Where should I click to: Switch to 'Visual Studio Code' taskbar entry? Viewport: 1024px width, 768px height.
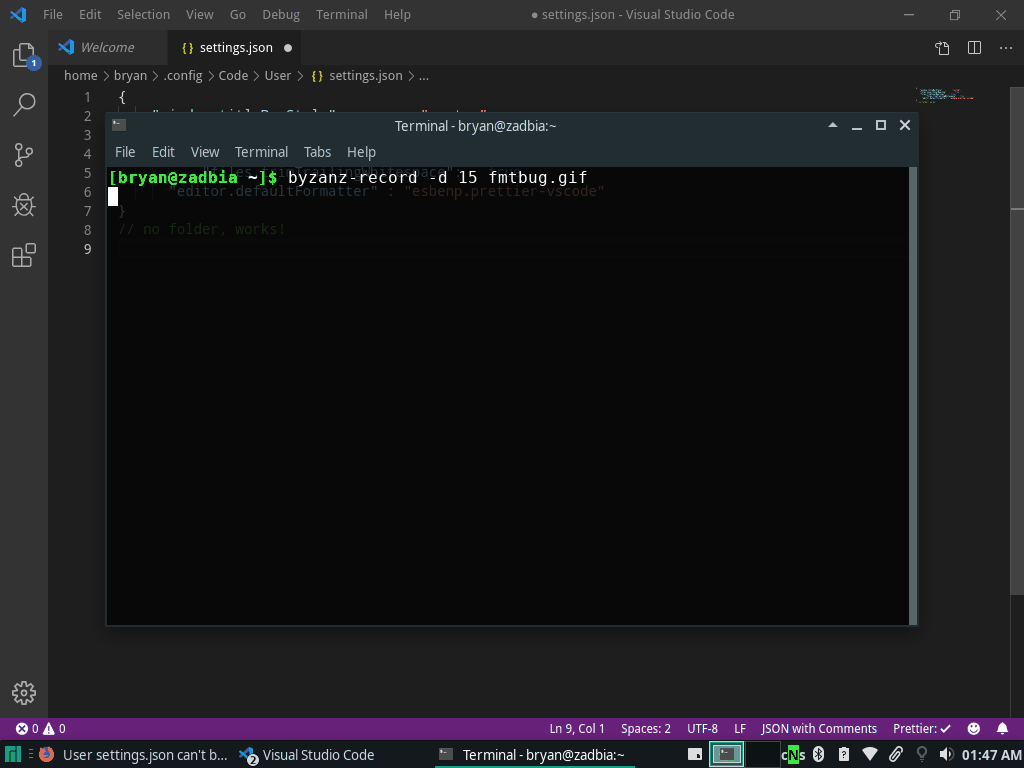[307, 755]
